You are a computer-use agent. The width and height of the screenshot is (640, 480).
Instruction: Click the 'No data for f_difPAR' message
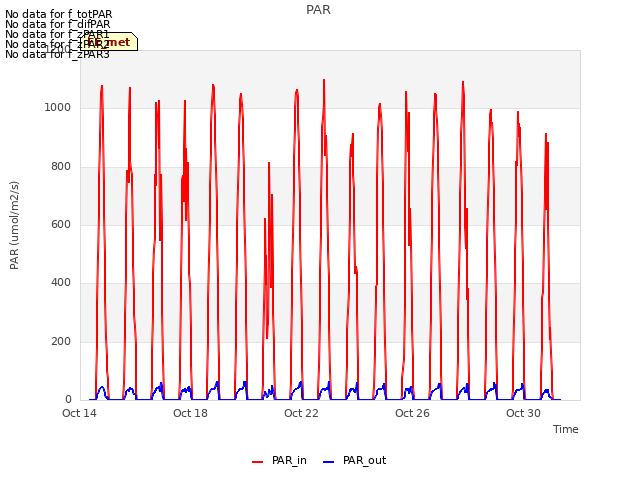pos(58,24)
